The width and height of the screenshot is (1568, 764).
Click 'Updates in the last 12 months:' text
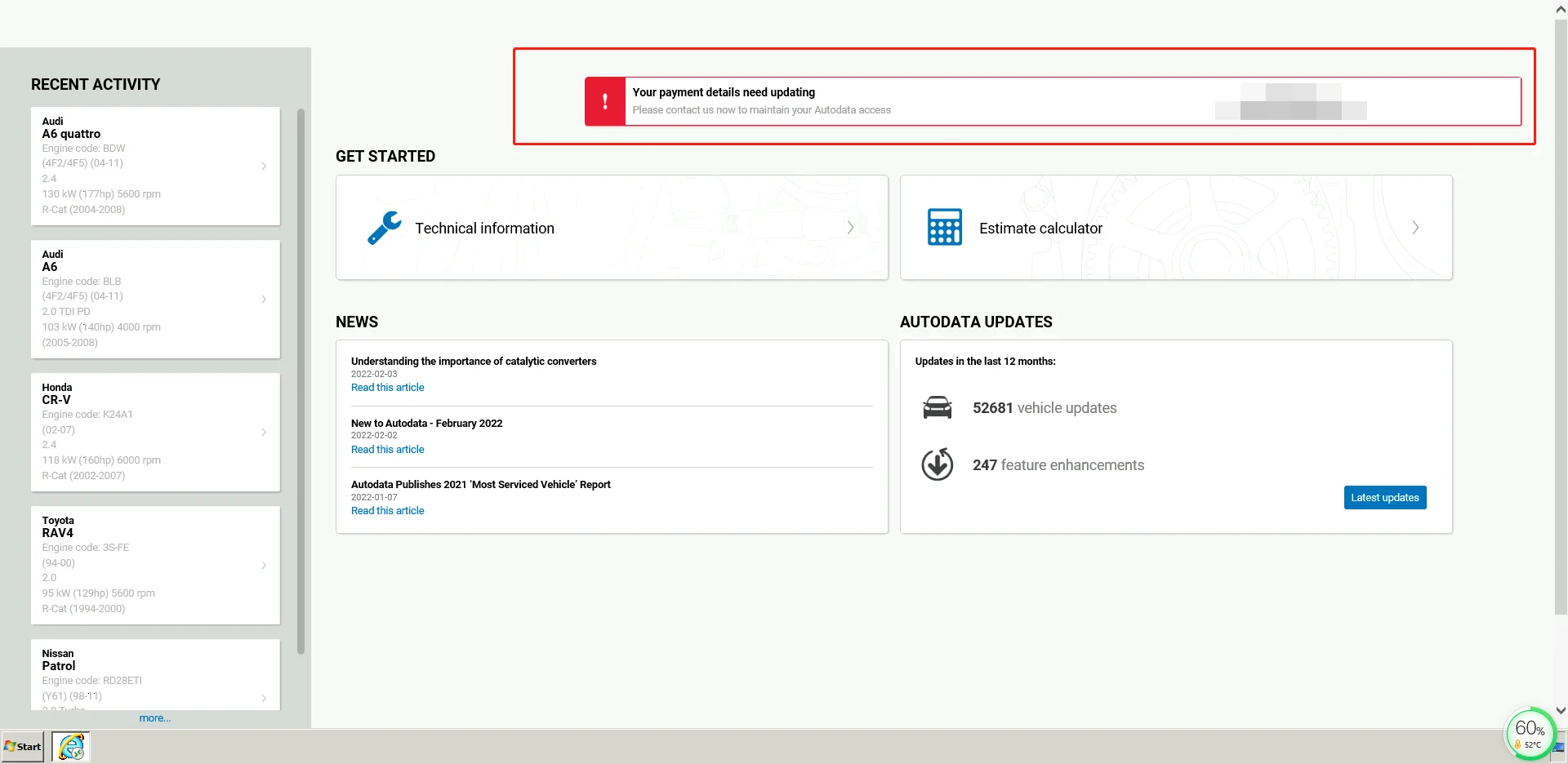[985, 362]
